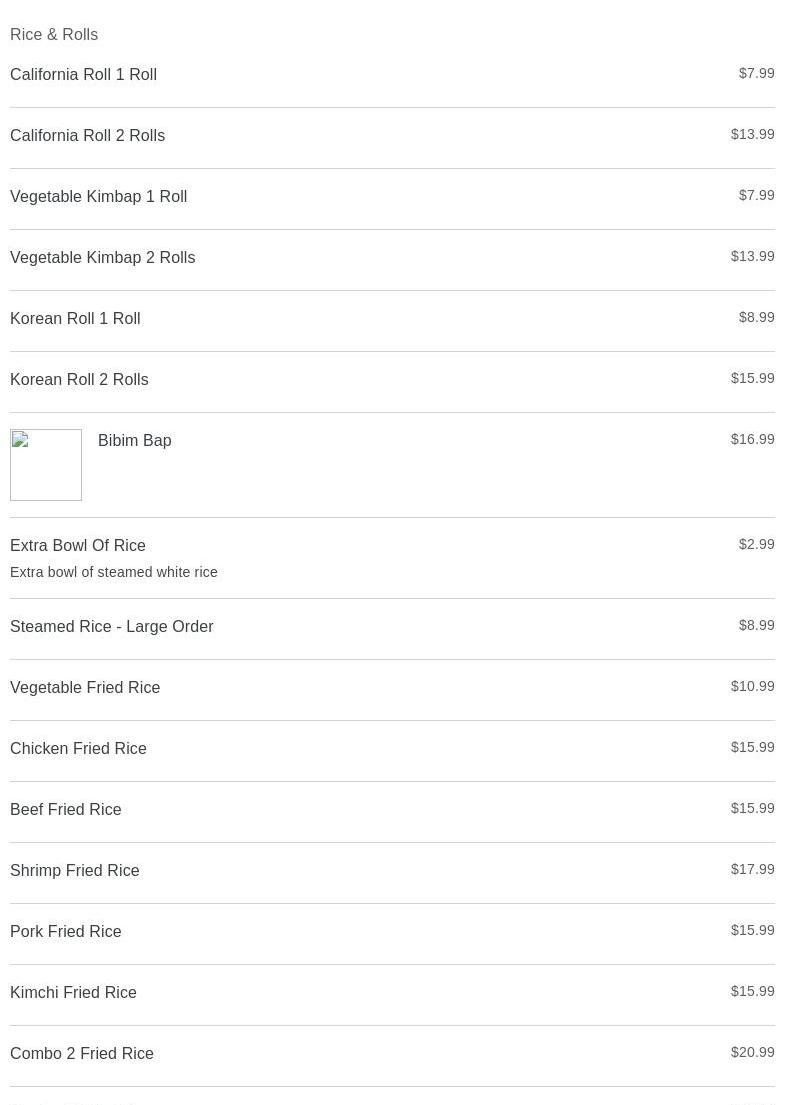The image size is (785, 1105).
Task: Select Korean Roll 2 Rolls
Action: (x=80, y=380)
